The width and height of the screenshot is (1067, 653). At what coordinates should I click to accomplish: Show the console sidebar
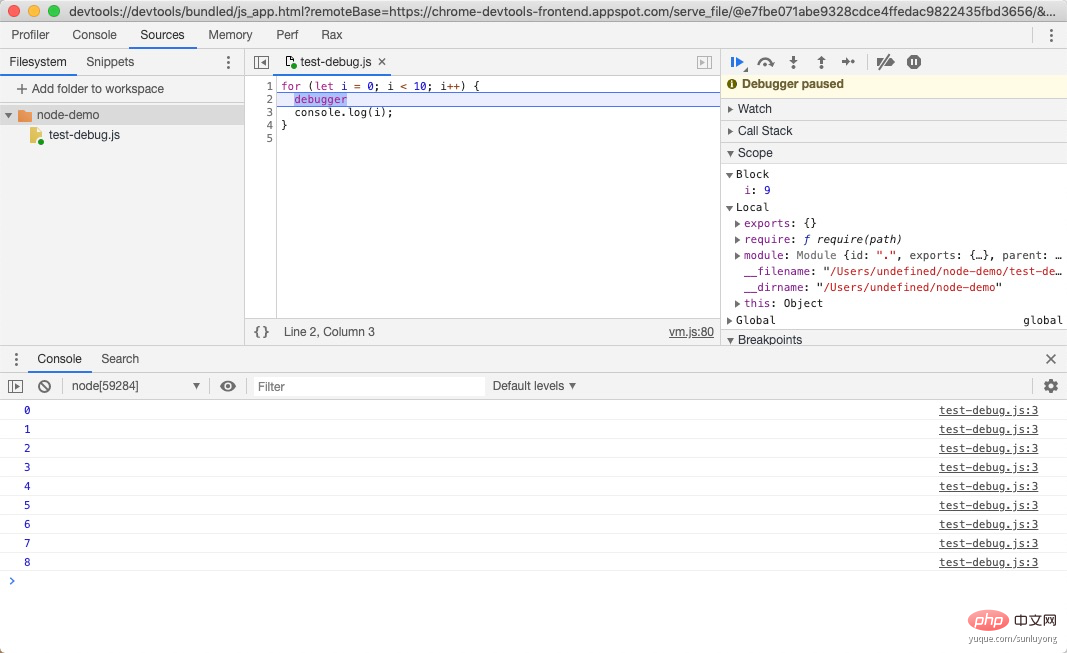15,386
